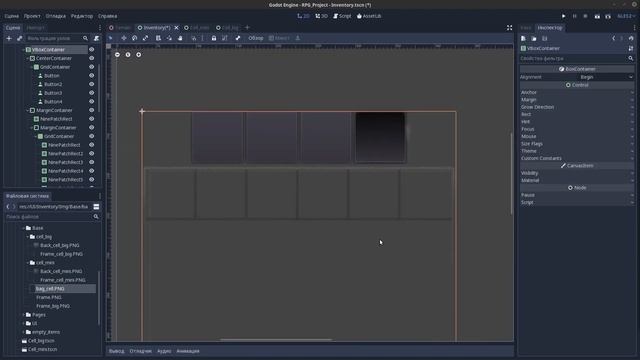This screenshot has height=360, width=640.
Task: Toggle visibility of NinePatchRect5 node
Action: click(91, 180)
